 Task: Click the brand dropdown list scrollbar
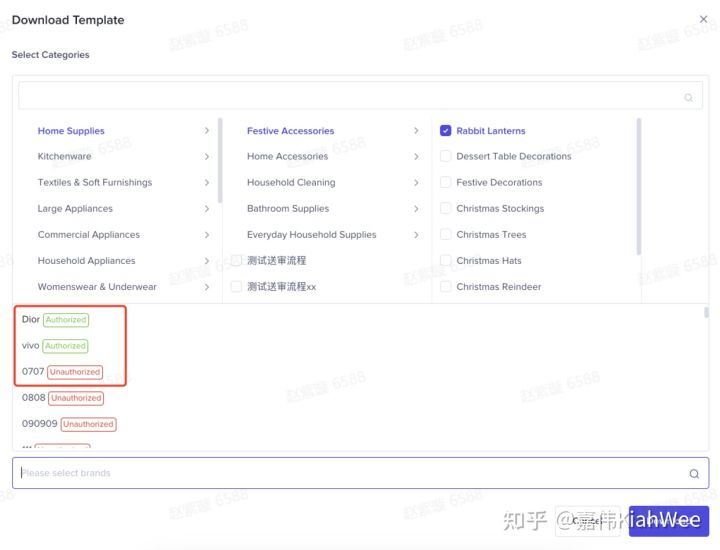706,313
